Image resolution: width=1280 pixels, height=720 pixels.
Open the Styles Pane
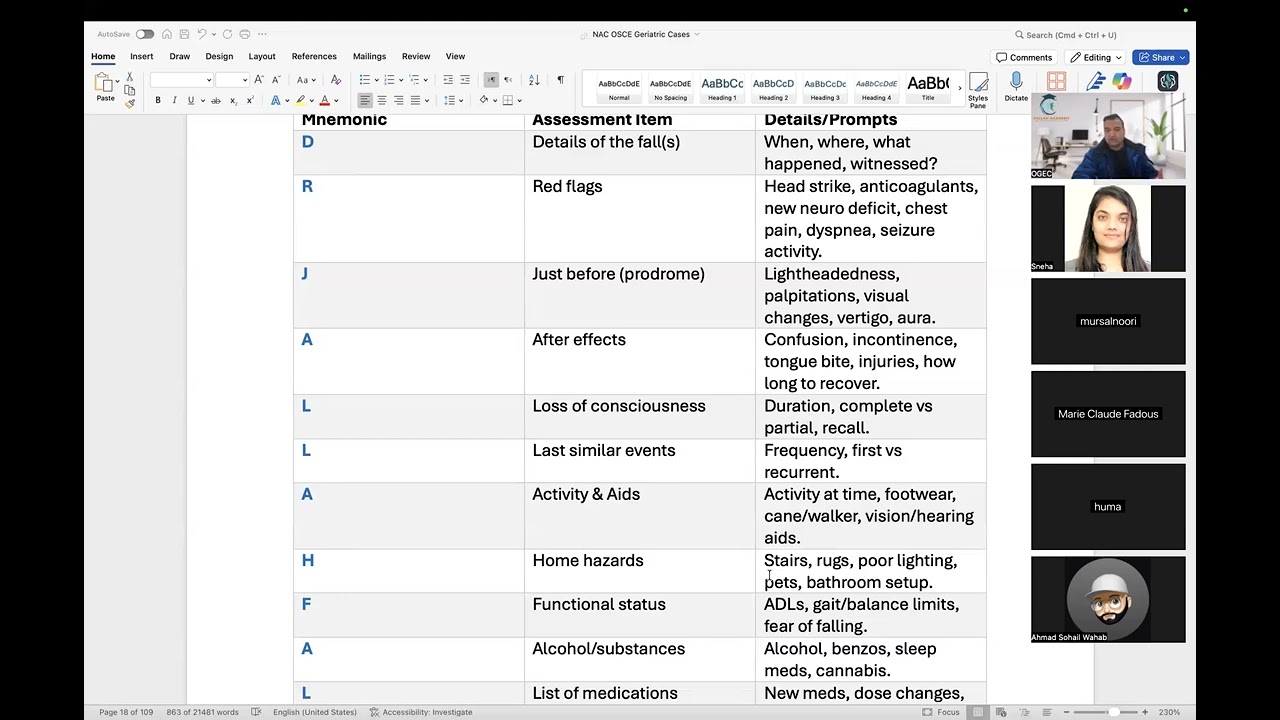point(978,89)
